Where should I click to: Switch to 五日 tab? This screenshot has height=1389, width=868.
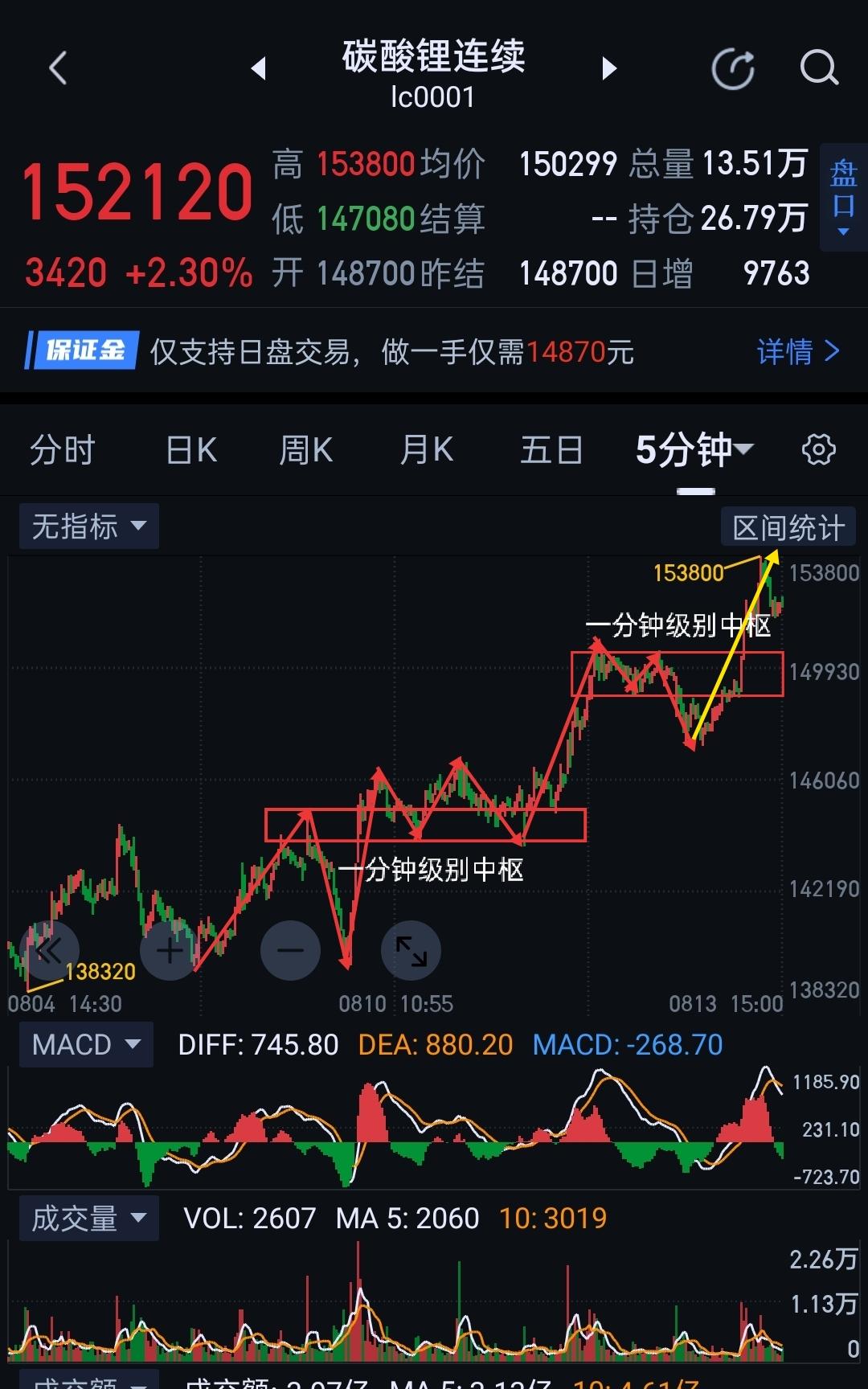click(551, 449)
